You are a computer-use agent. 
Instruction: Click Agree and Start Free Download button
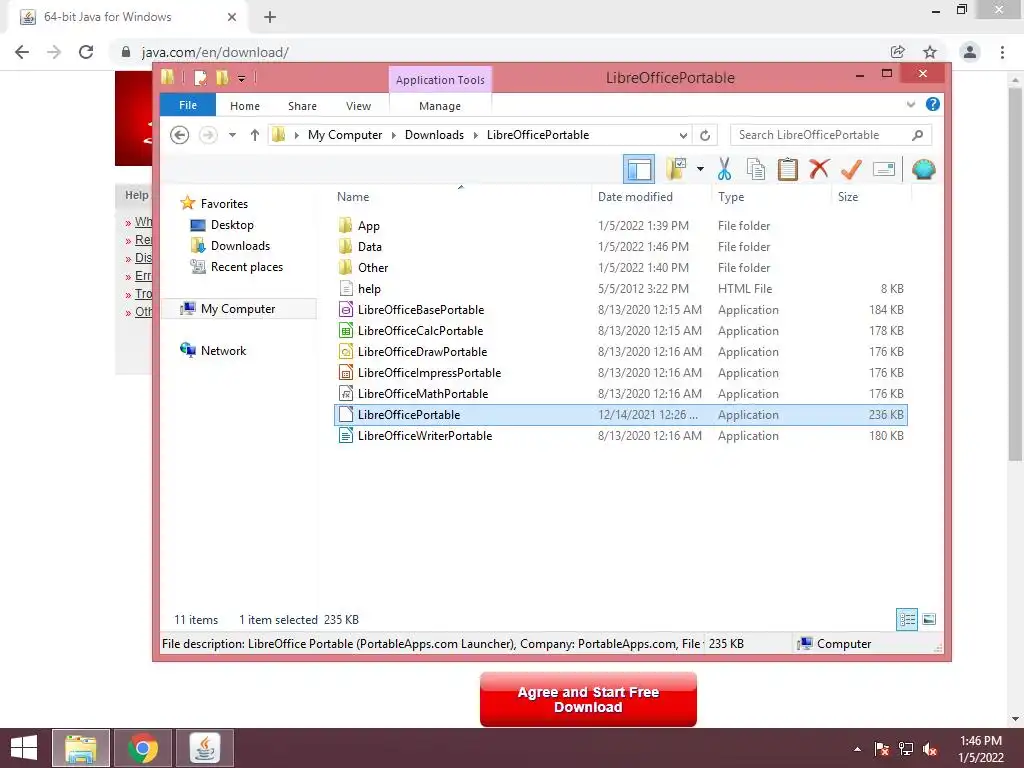tap(588, 699)
